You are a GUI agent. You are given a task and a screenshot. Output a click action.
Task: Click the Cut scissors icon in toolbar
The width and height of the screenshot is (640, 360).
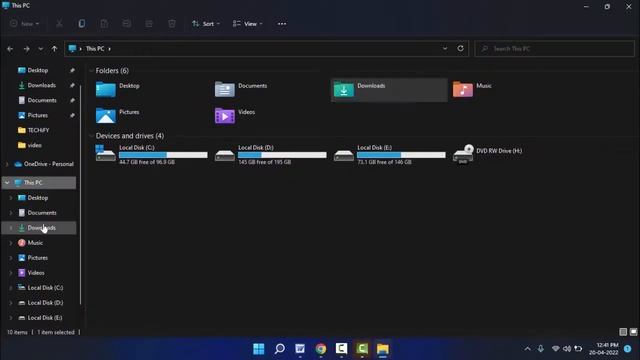click(x=59, y=24)
